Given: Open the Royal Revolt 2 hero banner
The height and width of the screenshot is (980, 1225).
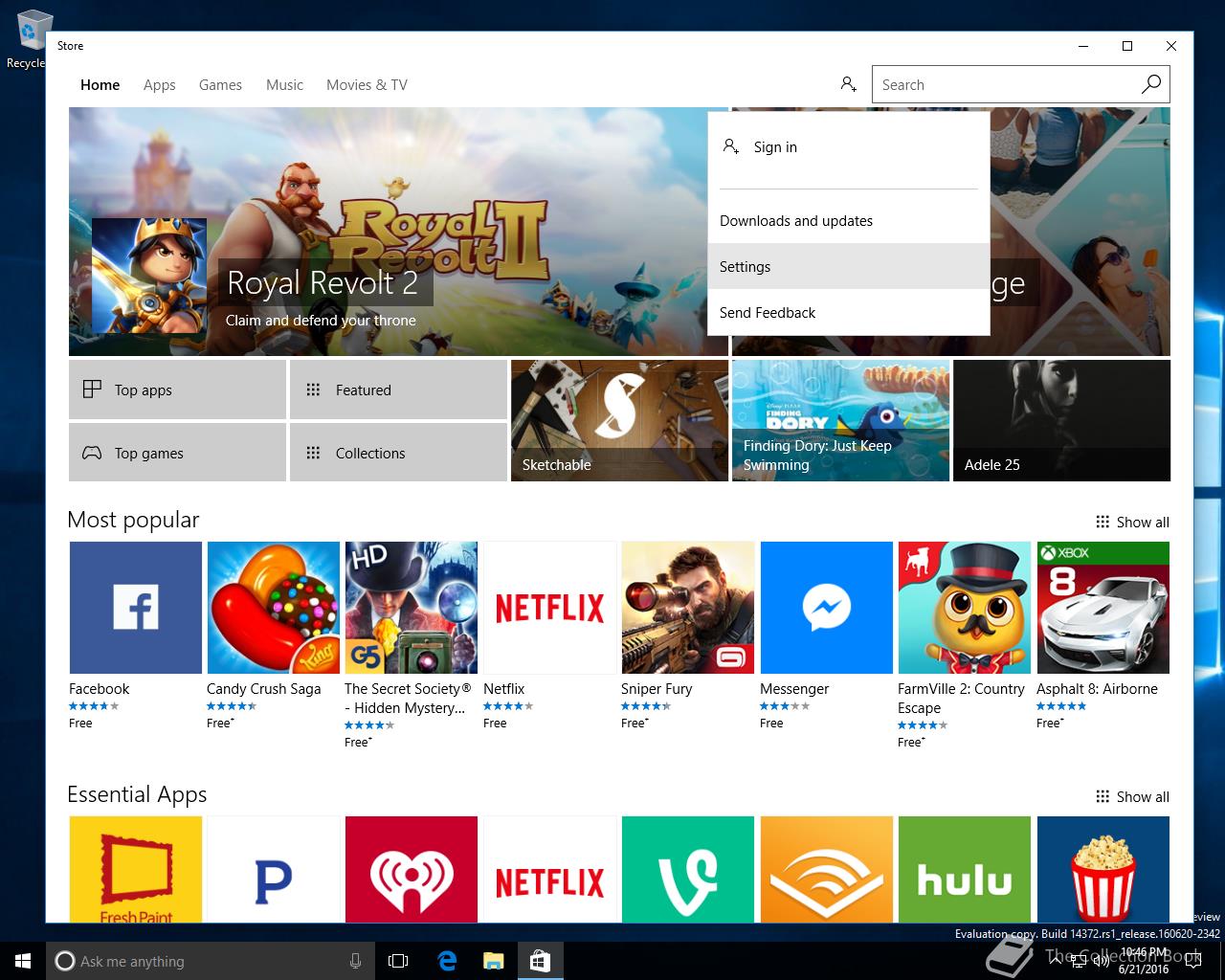Looking at the screenshot, I should [398, 232].
